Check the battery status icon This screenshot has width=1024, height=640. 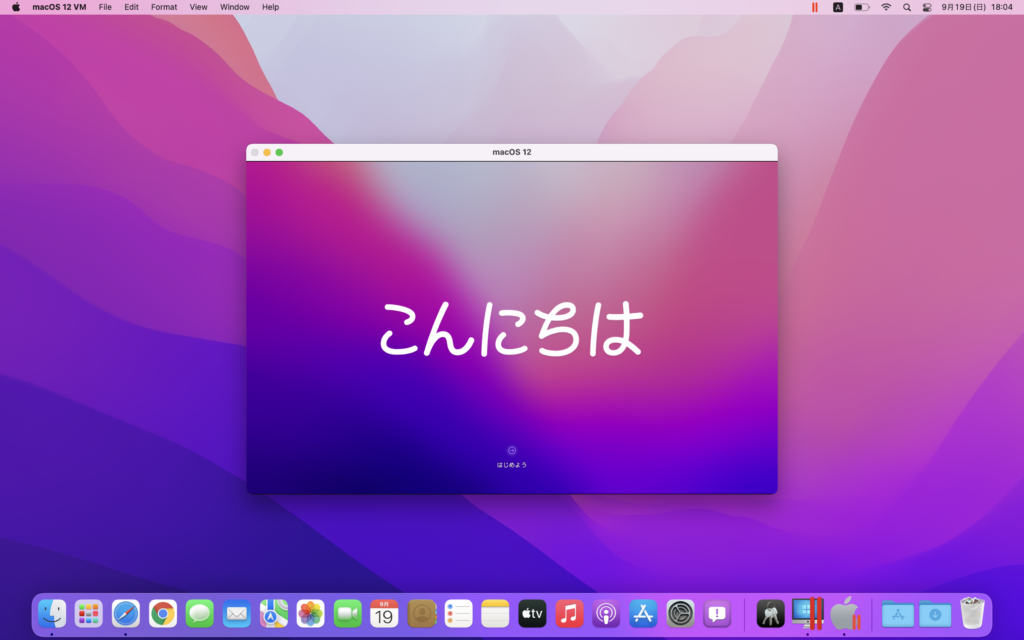[862, 7]
